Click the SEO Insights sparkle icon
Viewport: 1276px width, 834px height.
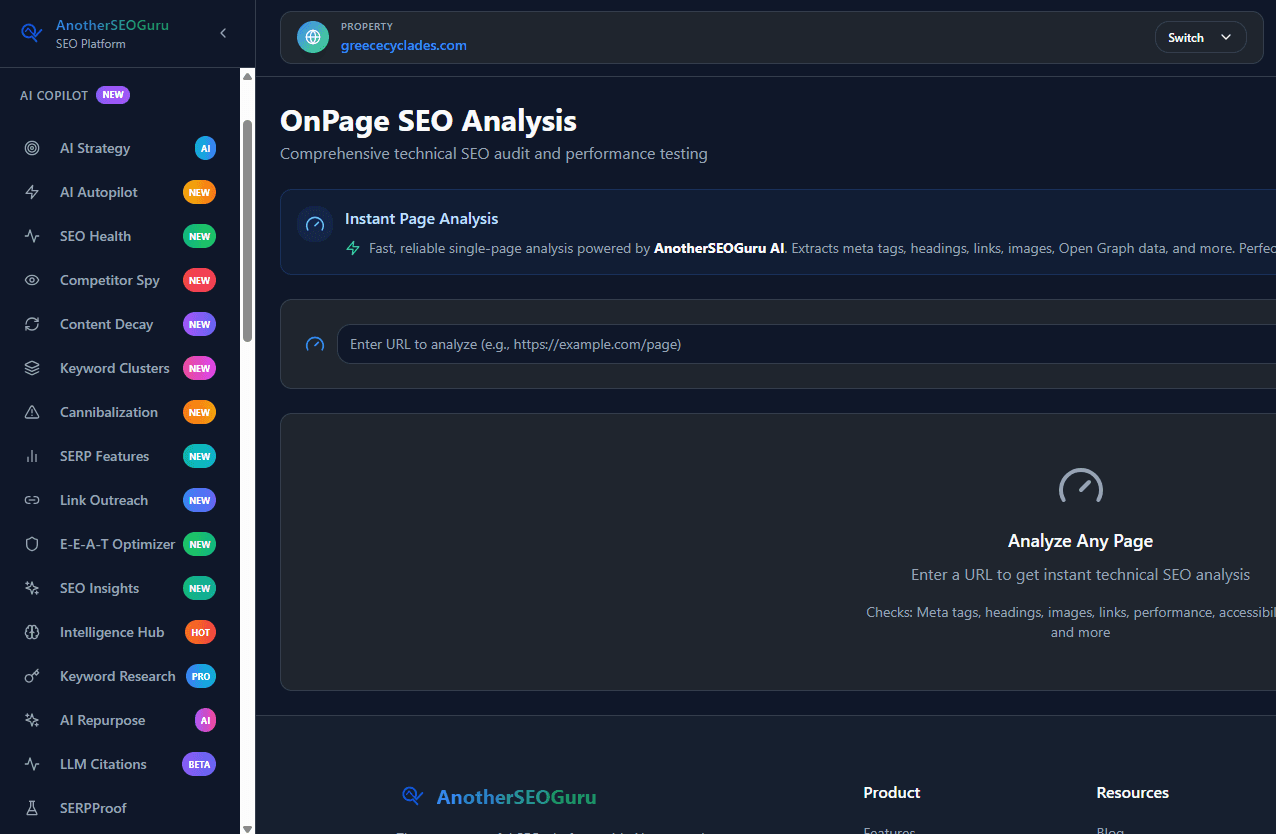click(x=32, y=588)
